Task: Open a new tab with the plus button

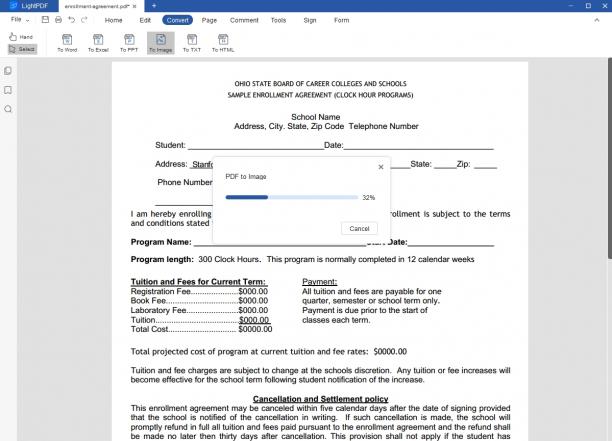Action: 154,6
